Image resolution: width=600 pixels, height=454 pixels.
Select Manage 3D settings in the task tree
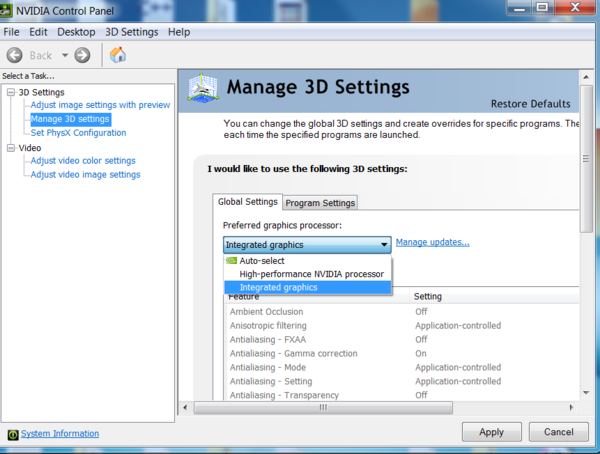[70, 119]
